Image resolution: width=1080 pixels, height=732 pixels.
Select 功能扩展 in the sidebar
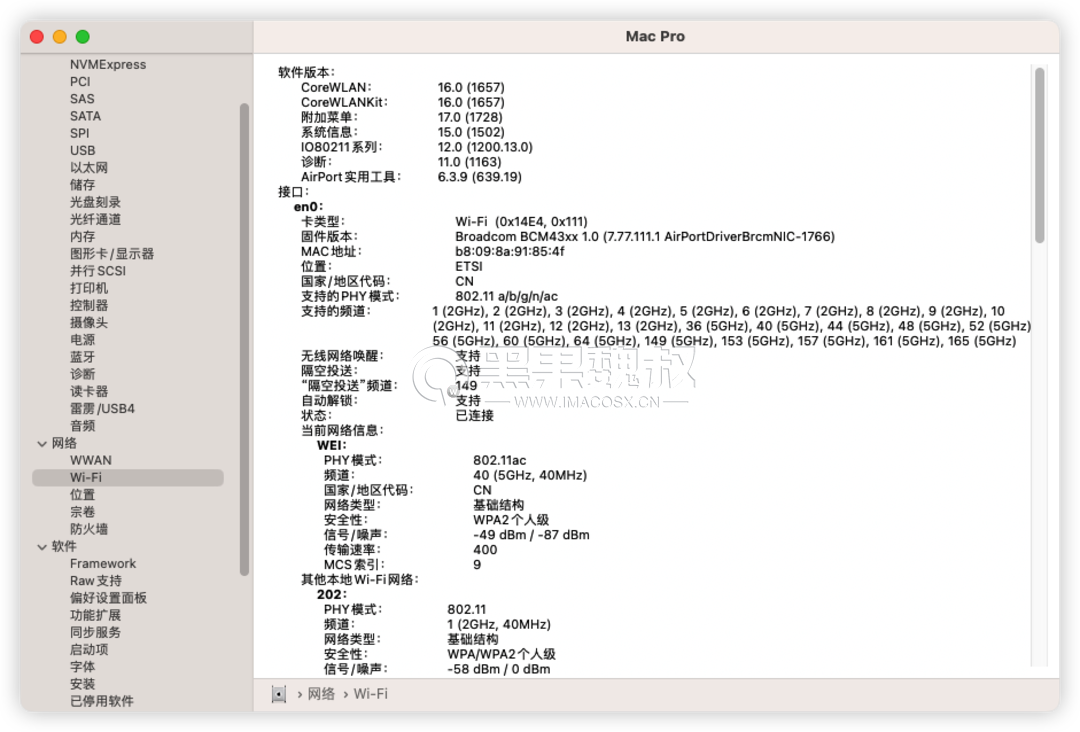click(x=95, y=616)
